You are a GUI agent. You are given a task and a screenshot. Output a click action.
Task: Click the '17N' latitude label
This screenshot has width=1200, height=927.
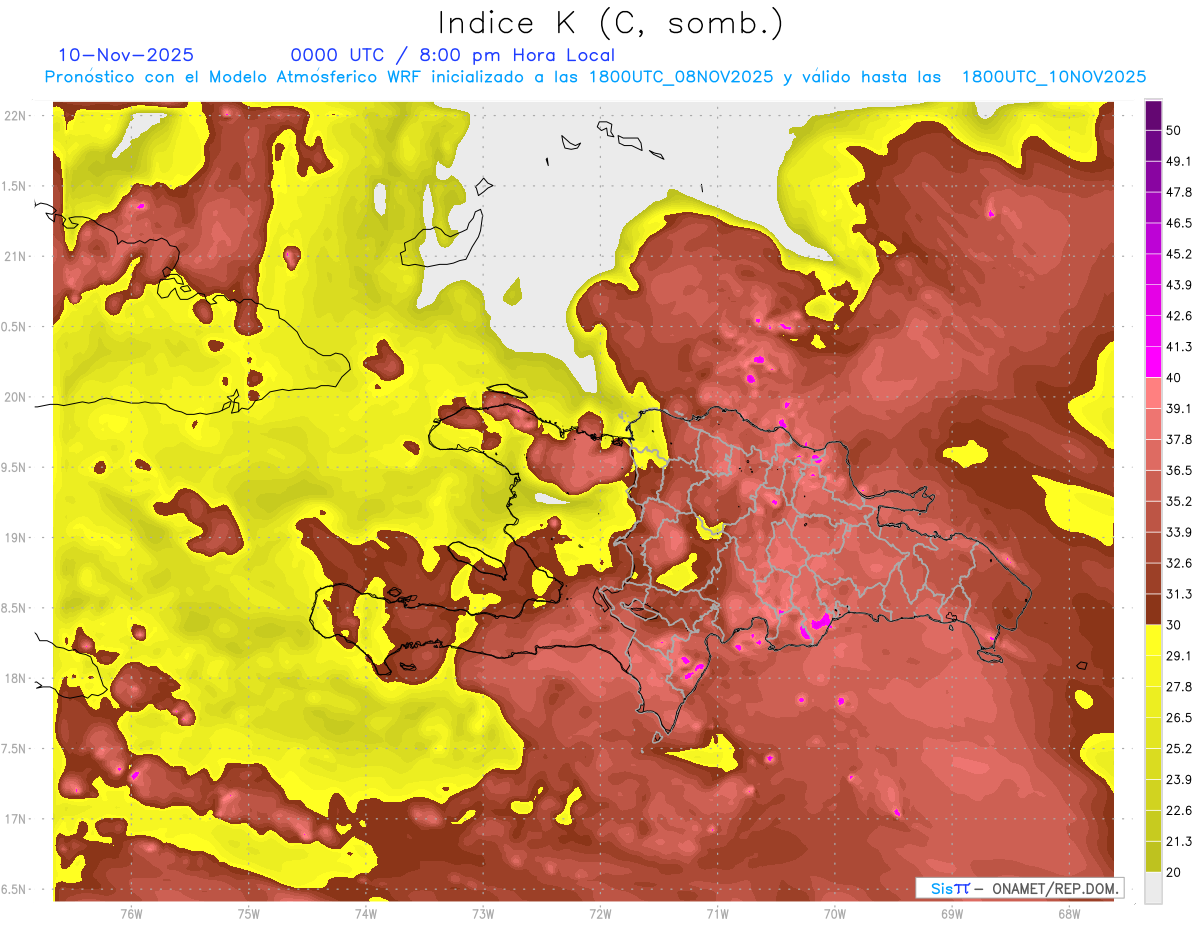point(15,819)
